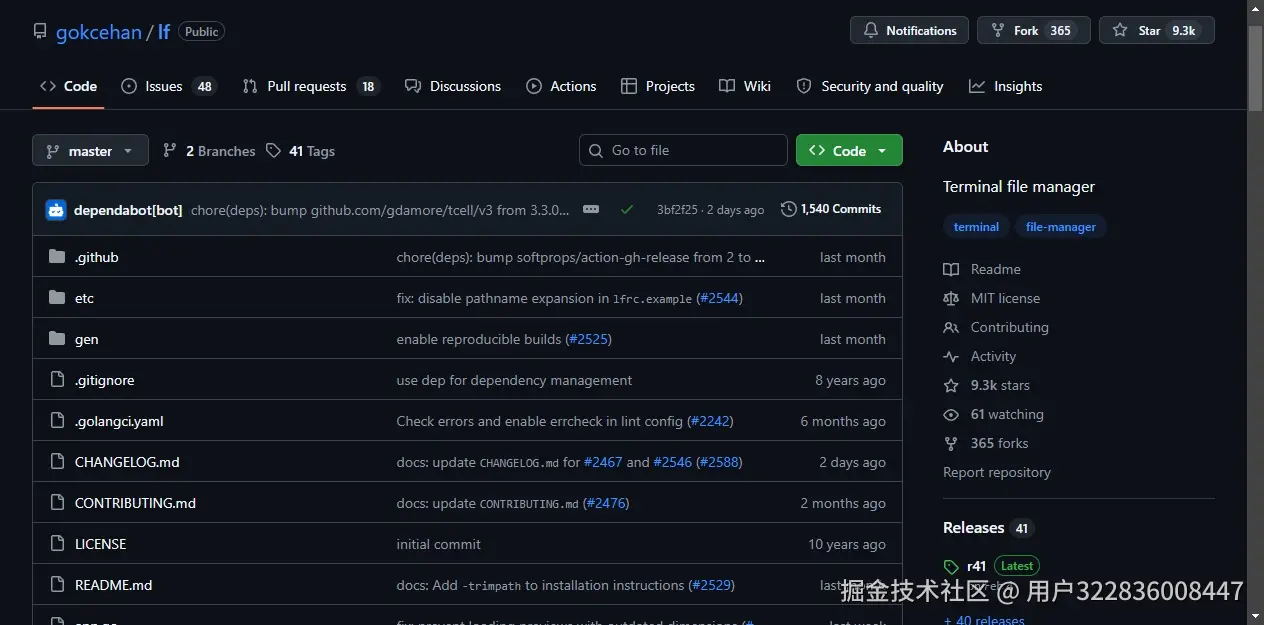Open the .github folder

click(97, 257)
